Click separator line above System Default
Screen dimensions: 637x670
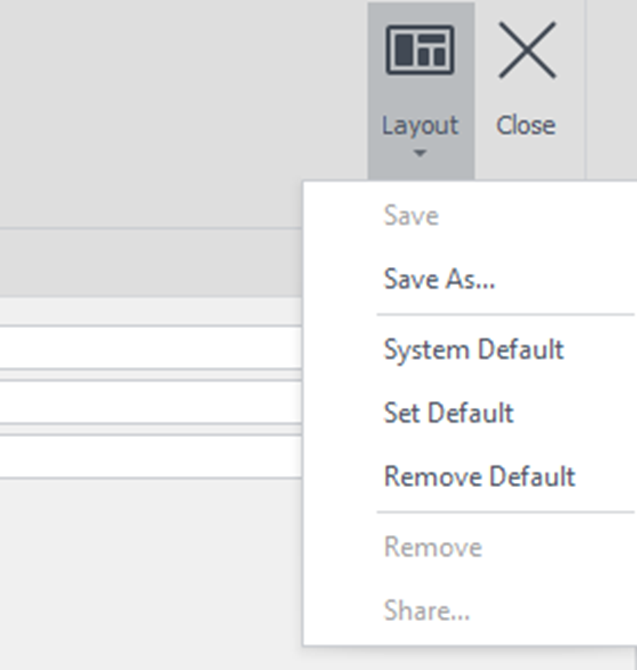pos(505,315)
